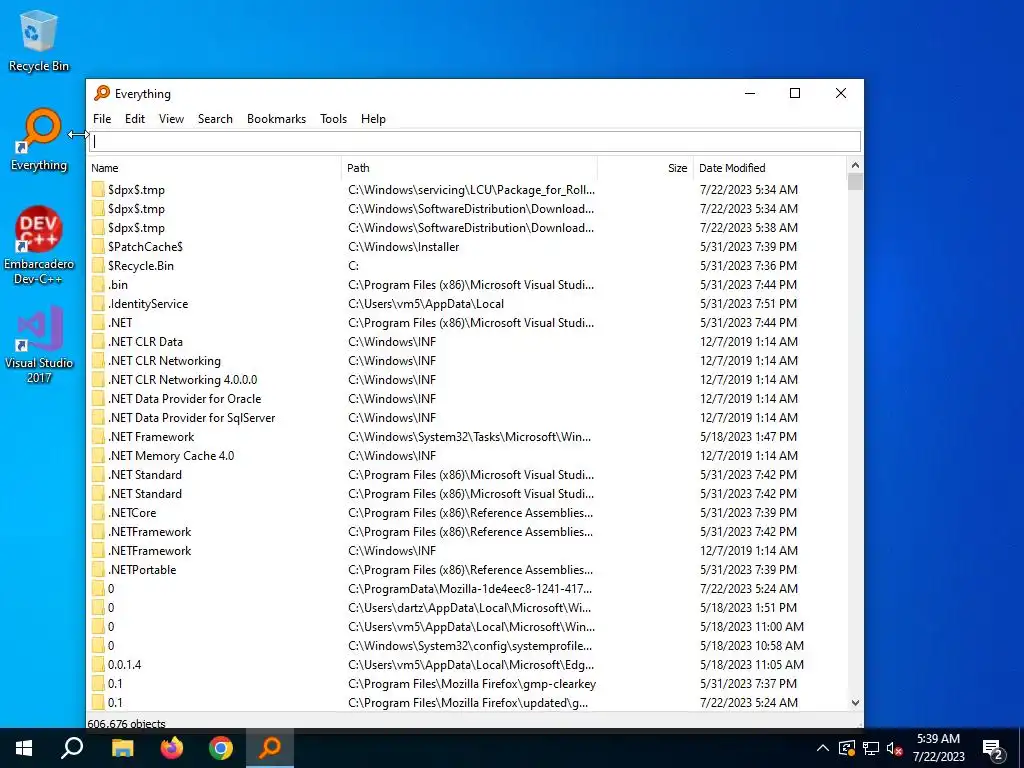Select the .NET CLR Data folder
This screenshot has height=768, width=1024.
(467, 342)
